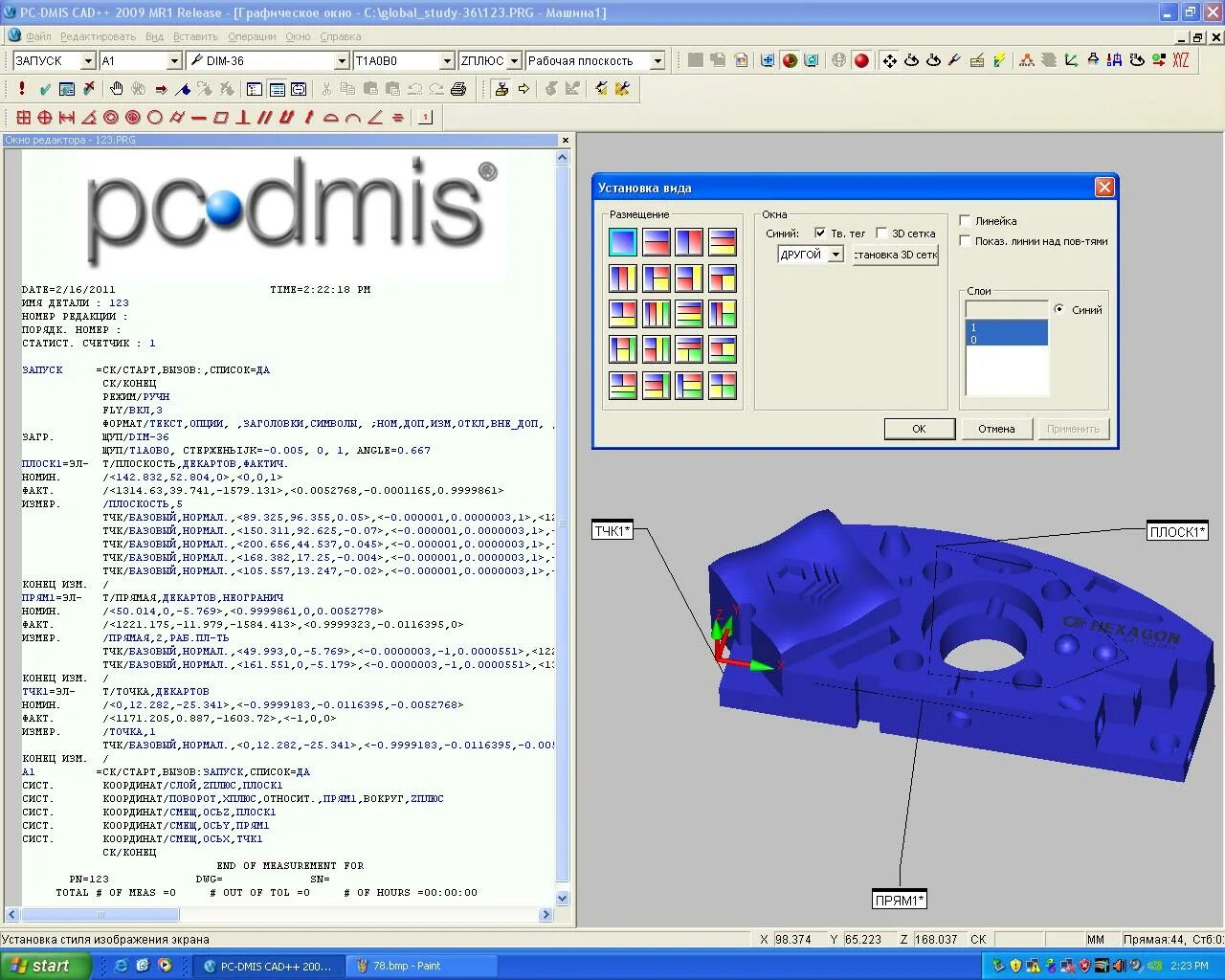Open the A1 dropdown list

click(x=174, y=60)
